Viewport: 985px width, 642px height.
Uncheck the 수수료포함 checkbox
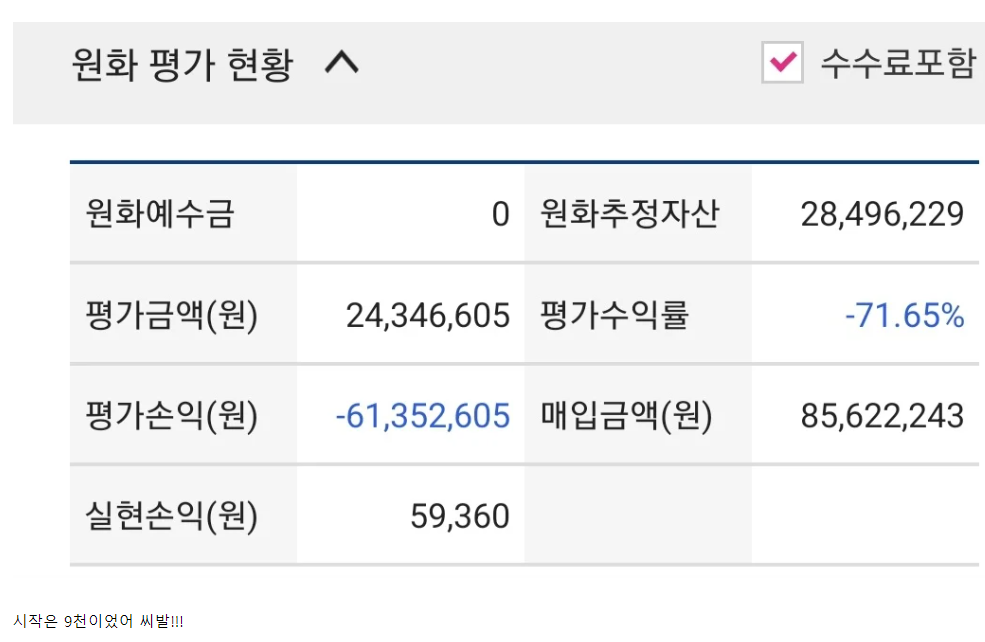[x=781, y=63]
